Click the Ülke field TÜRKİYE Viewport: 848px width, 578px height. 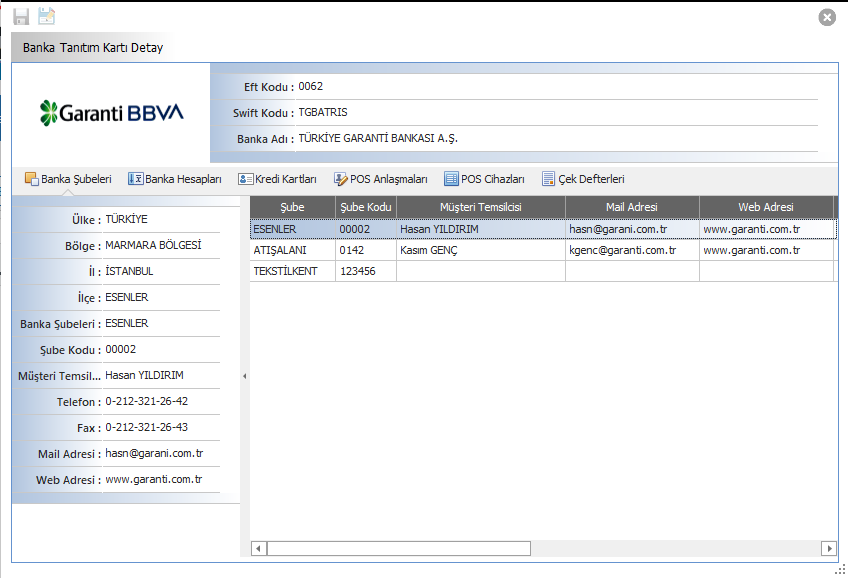click(x=161, y=220)
